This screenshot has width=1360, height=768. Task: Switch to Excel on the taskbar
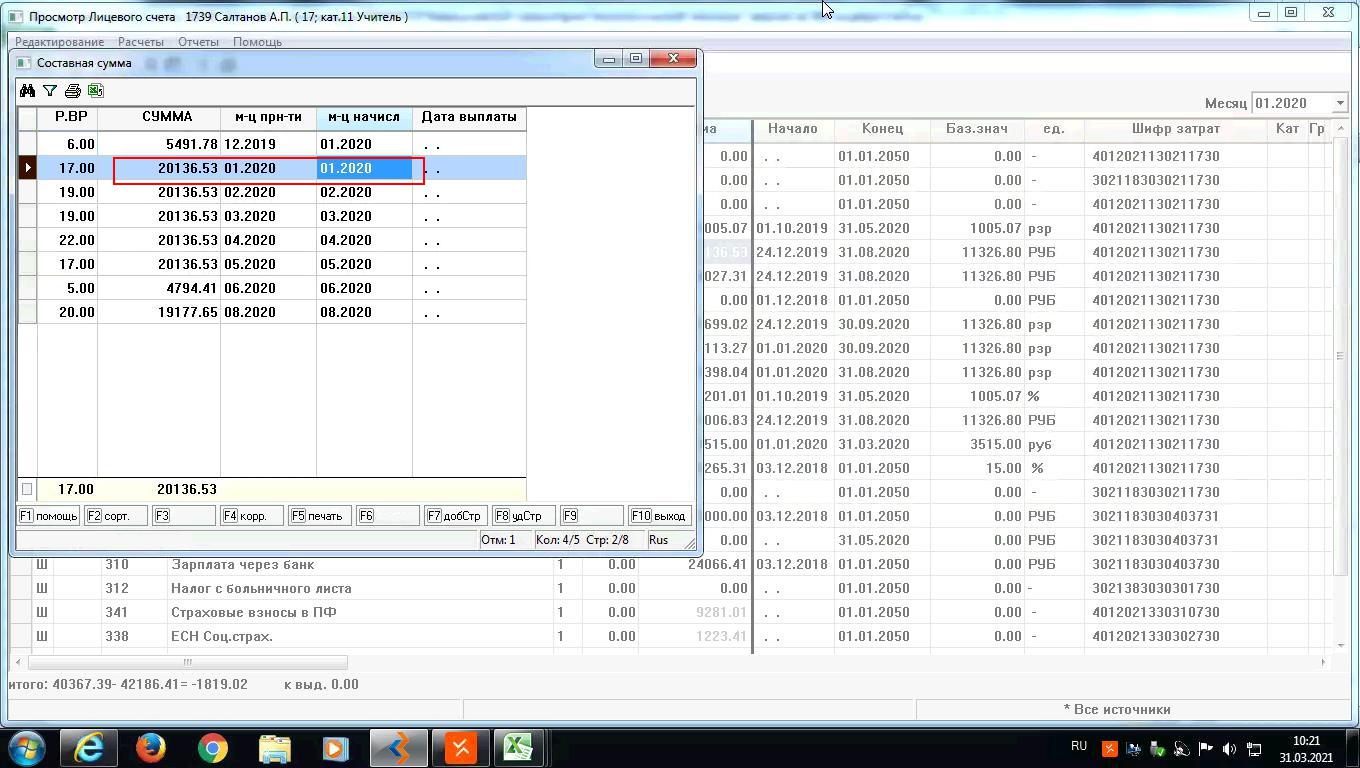coord(518,748)
